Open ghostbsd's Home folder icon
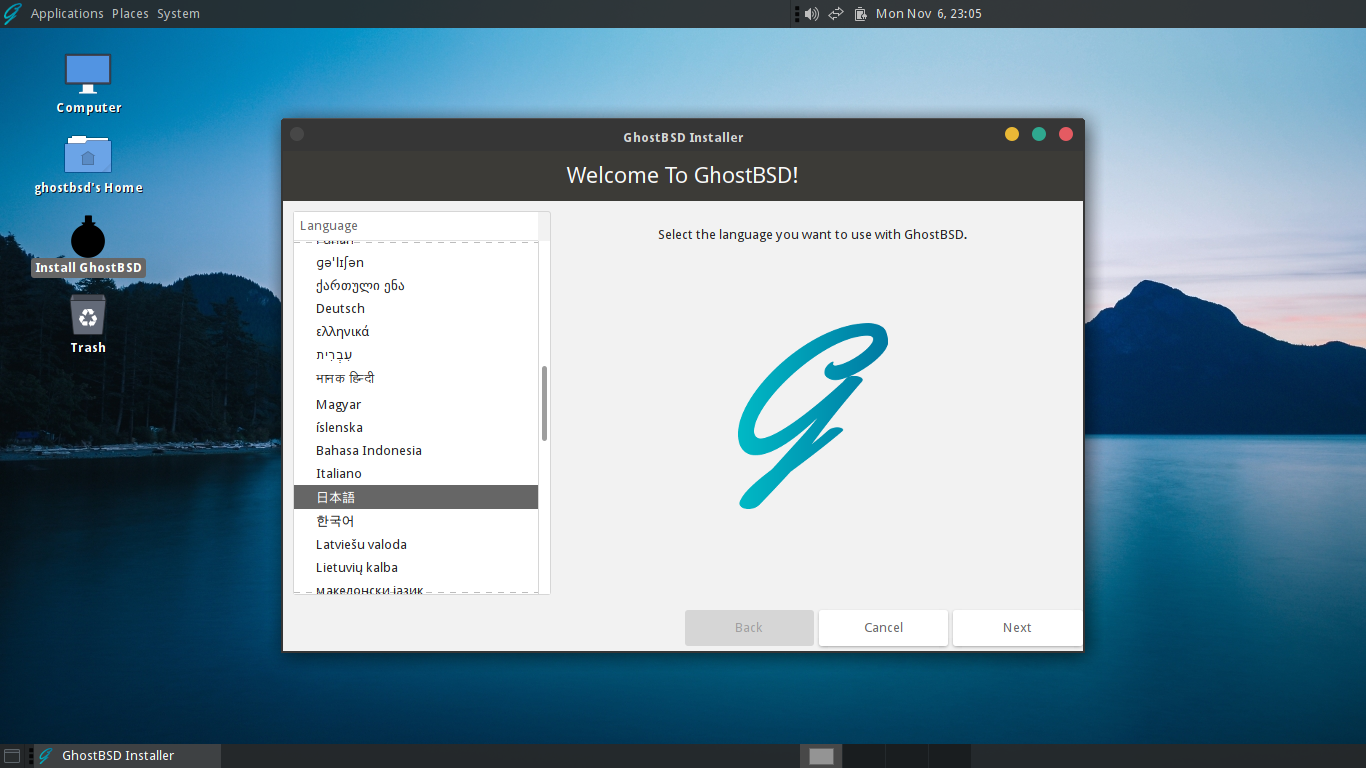Viewport: 1366px width, 768px height. pos(88,154)
